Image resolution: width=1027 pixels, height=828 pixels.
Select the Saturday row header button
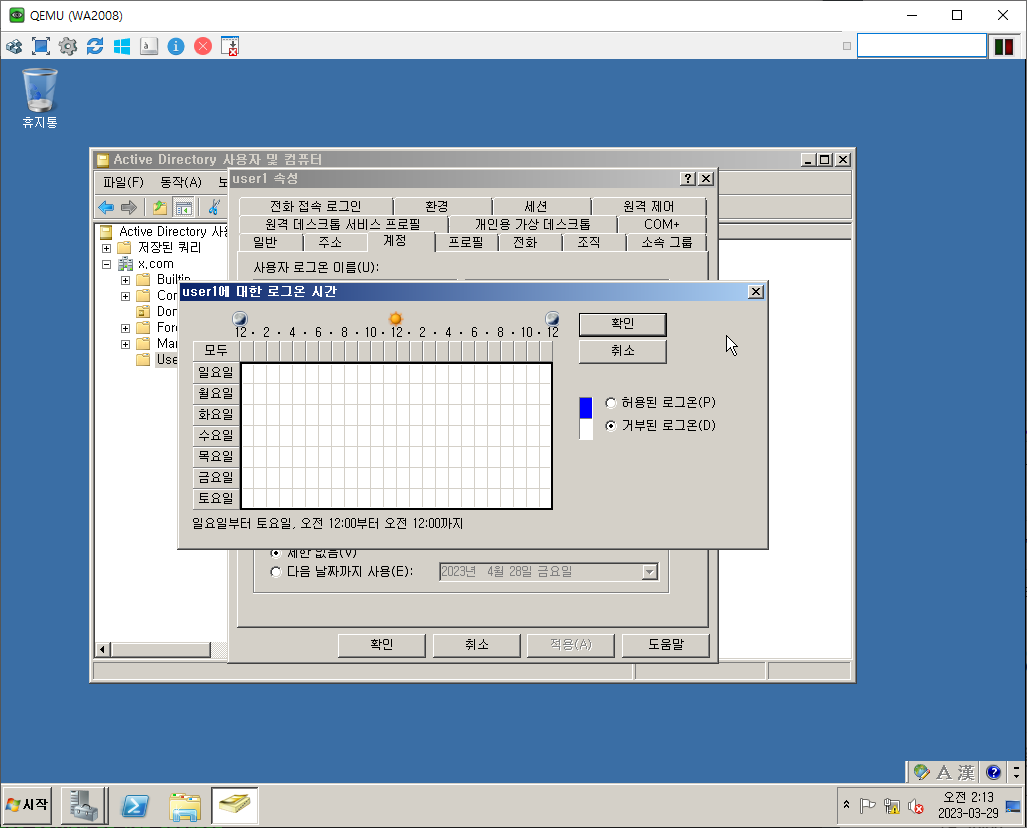coord(216,499)
